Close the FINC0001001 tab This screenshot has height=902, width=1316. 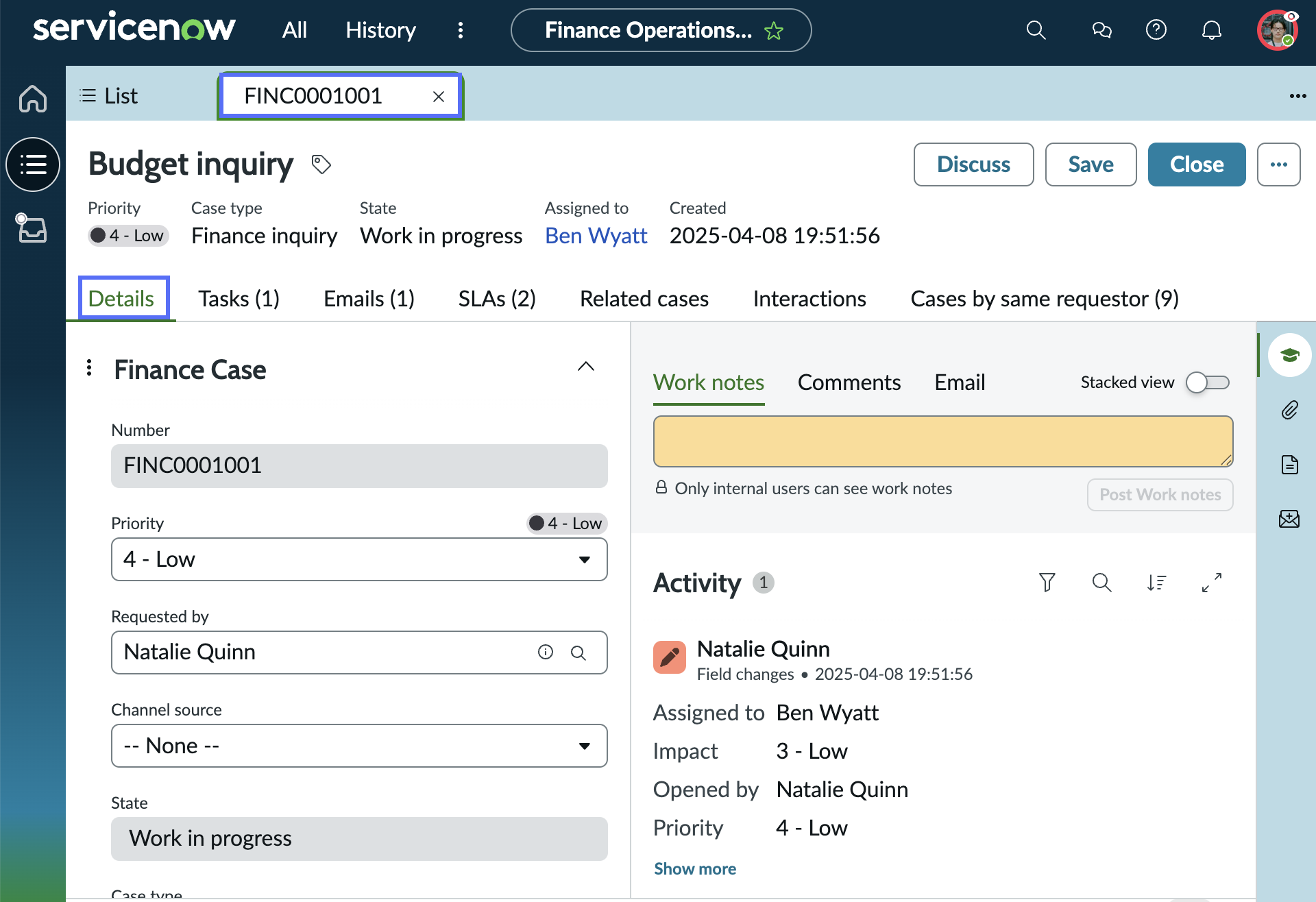(x=439, y=97)
